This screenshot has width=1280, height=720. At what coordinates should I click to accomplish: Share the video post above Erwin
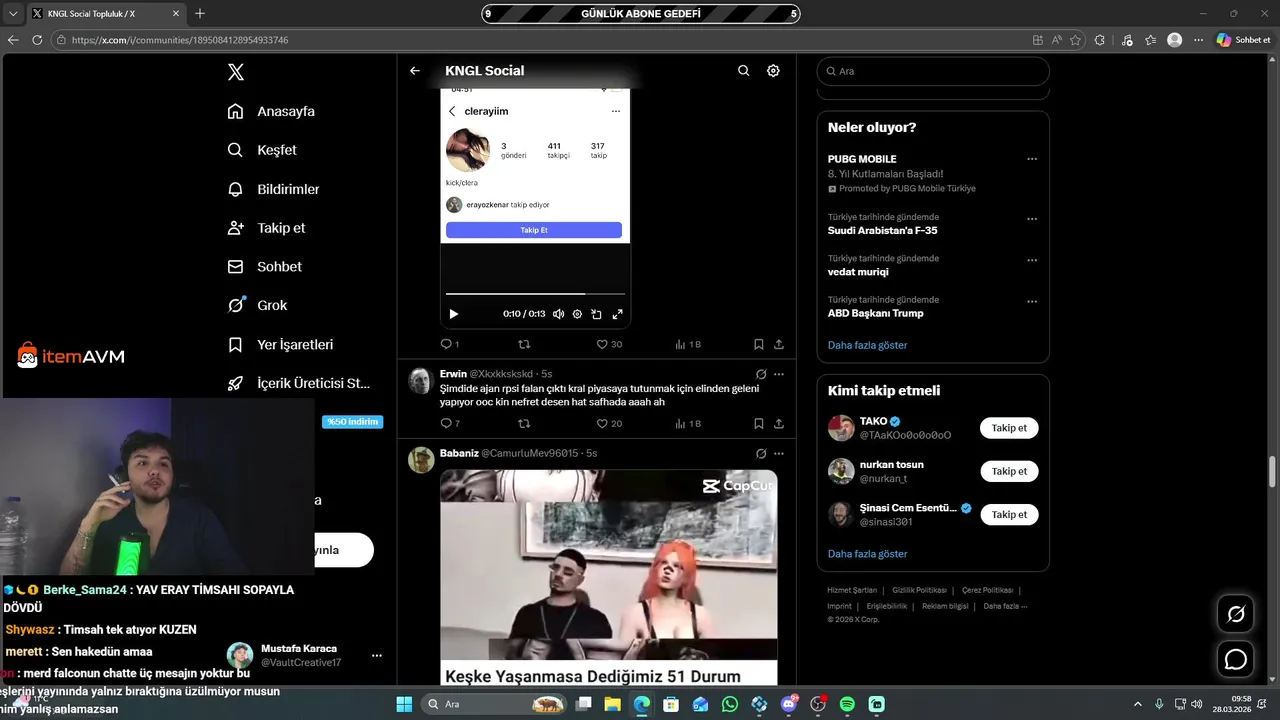tap(779, 344)
